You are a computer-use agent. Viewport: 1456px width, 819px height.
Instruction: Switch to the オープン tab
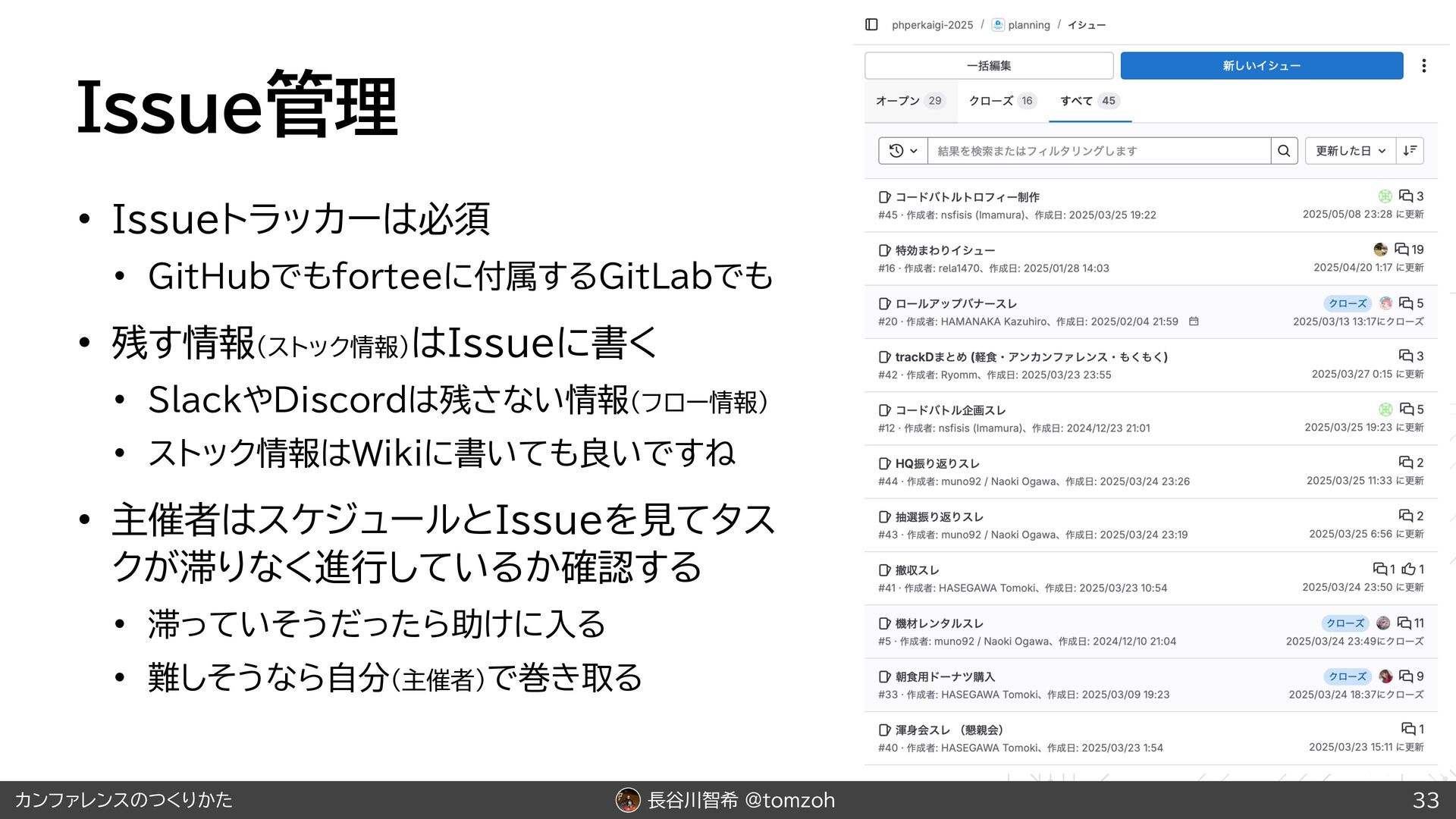click(x=909, y=101)
